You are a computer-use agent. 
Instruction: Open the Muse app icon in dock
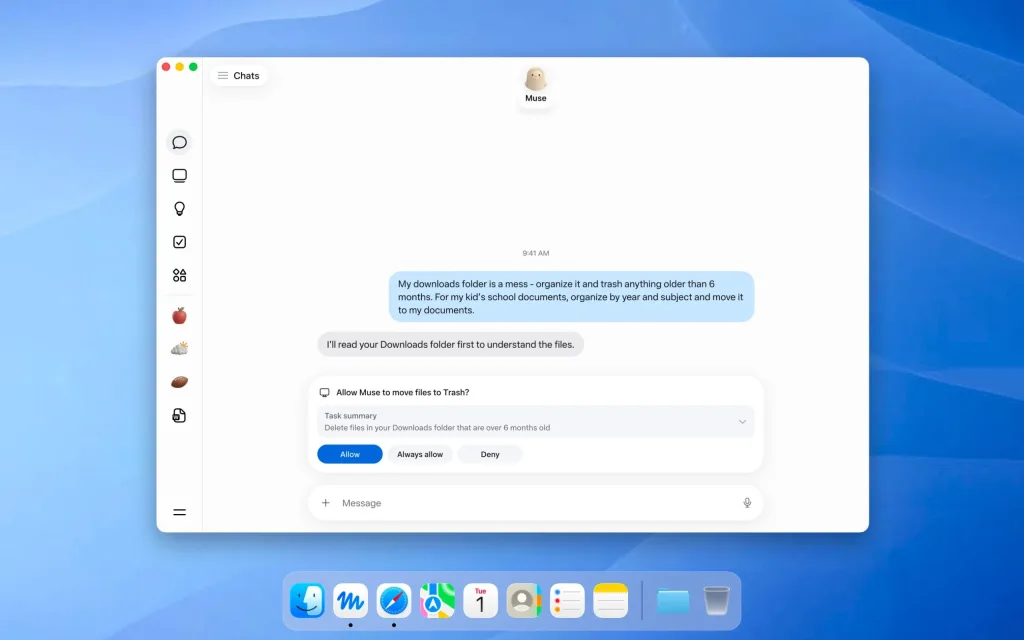click(x=351, y=600)
